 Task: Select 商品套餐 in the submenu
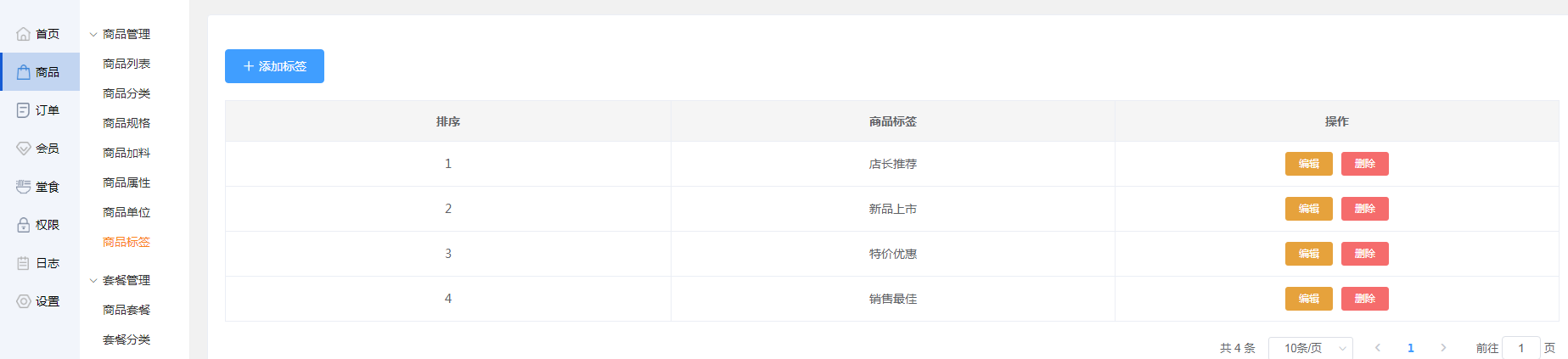[126, 310]
